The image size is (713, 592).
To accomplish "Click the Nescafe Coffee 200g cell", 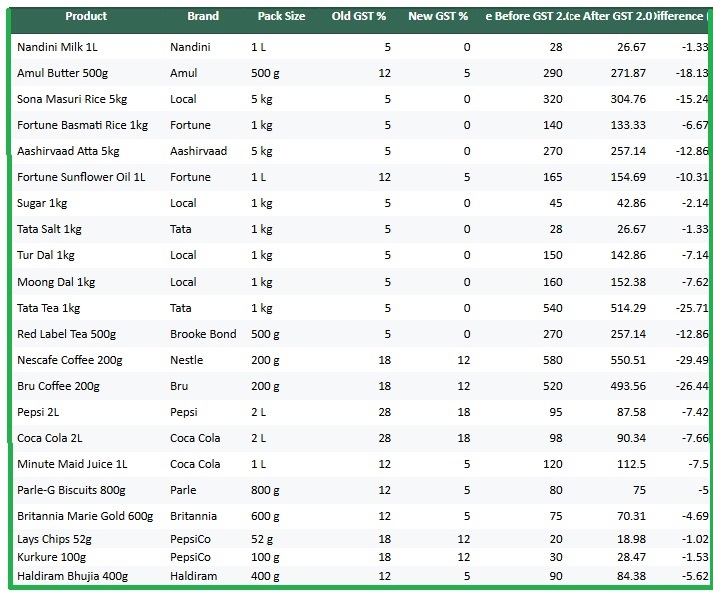I will pyautogui.click(x=70, y=360).
